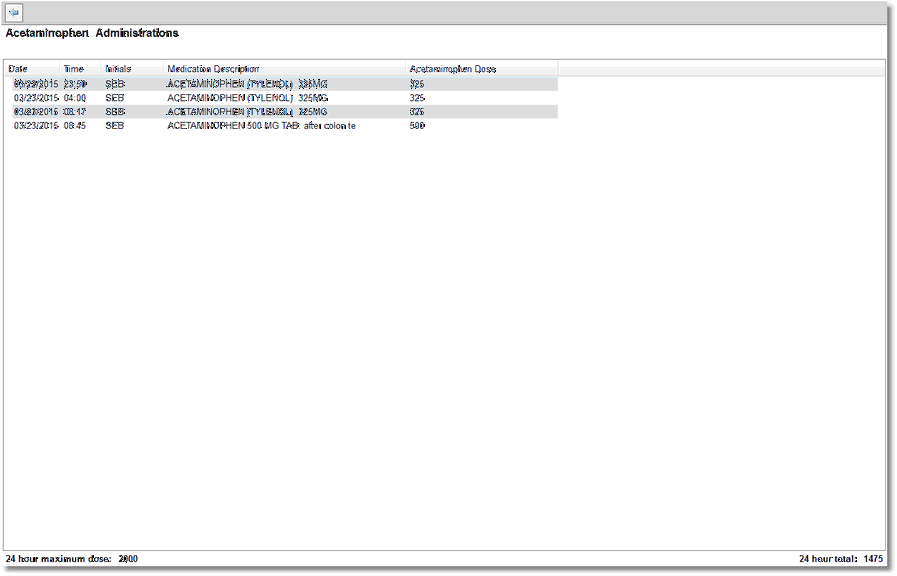The width and height of the screenshot is (897, 576).
Task: Select the 08:45 administration time cell
Action: pos(75,125)
